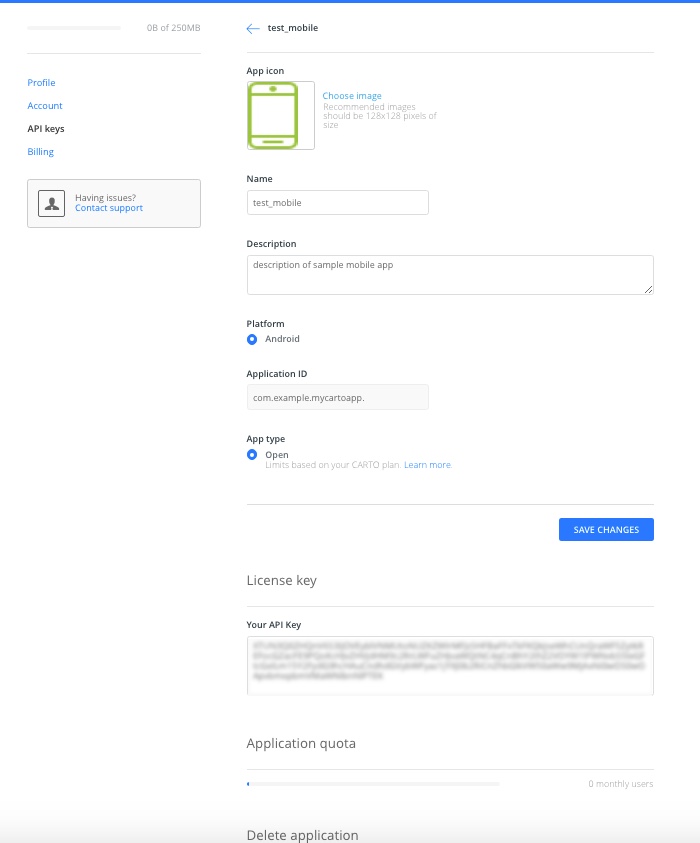The height and width of the screenshot is (843, 700).
Task: Click the storage usage bar showing 0B of 250MB
Action: [x=73, y=28]
